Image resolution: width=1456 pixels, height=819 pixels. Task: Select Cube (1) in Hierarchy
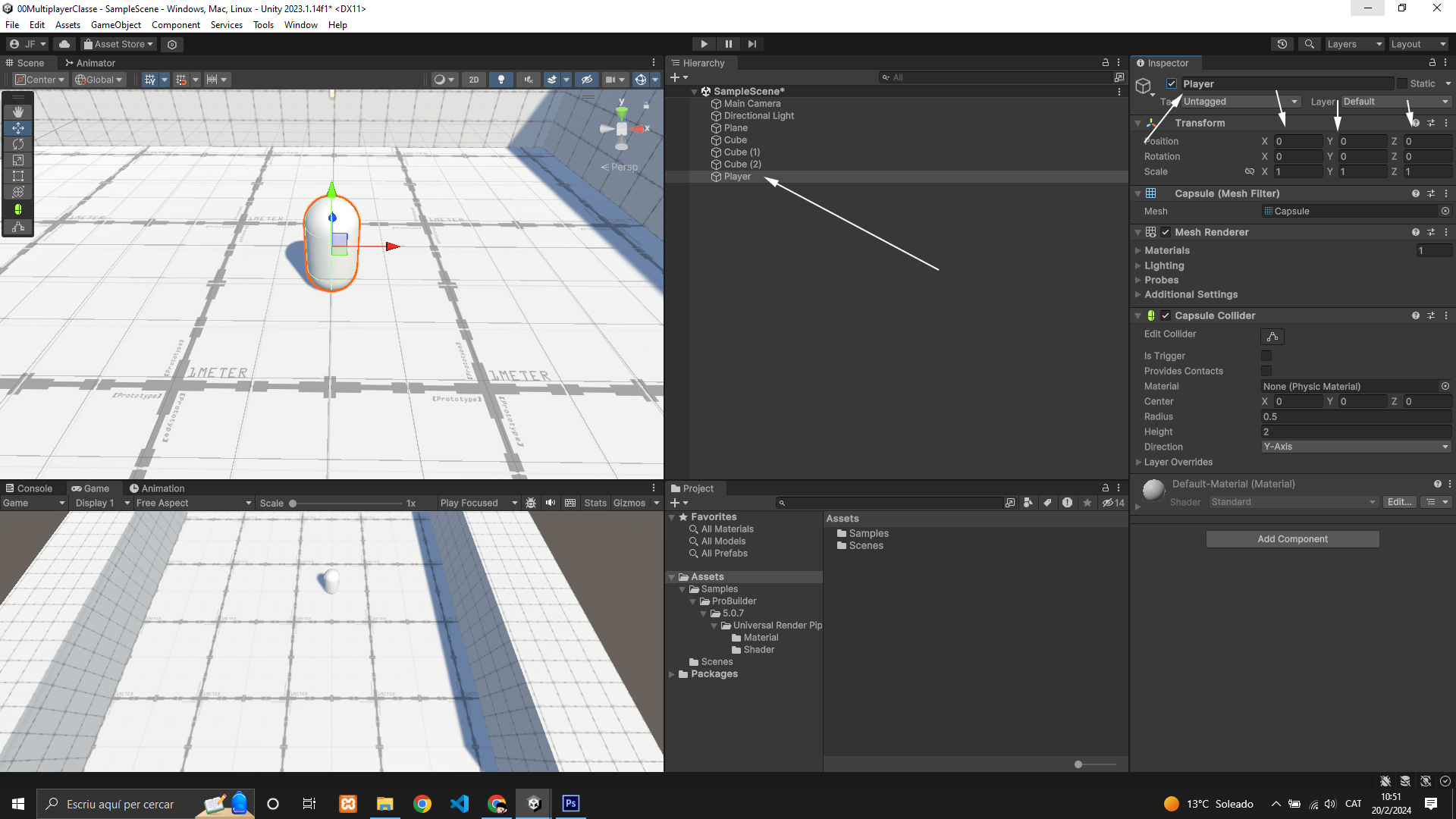pyautogui.click(x=742, y=152)
